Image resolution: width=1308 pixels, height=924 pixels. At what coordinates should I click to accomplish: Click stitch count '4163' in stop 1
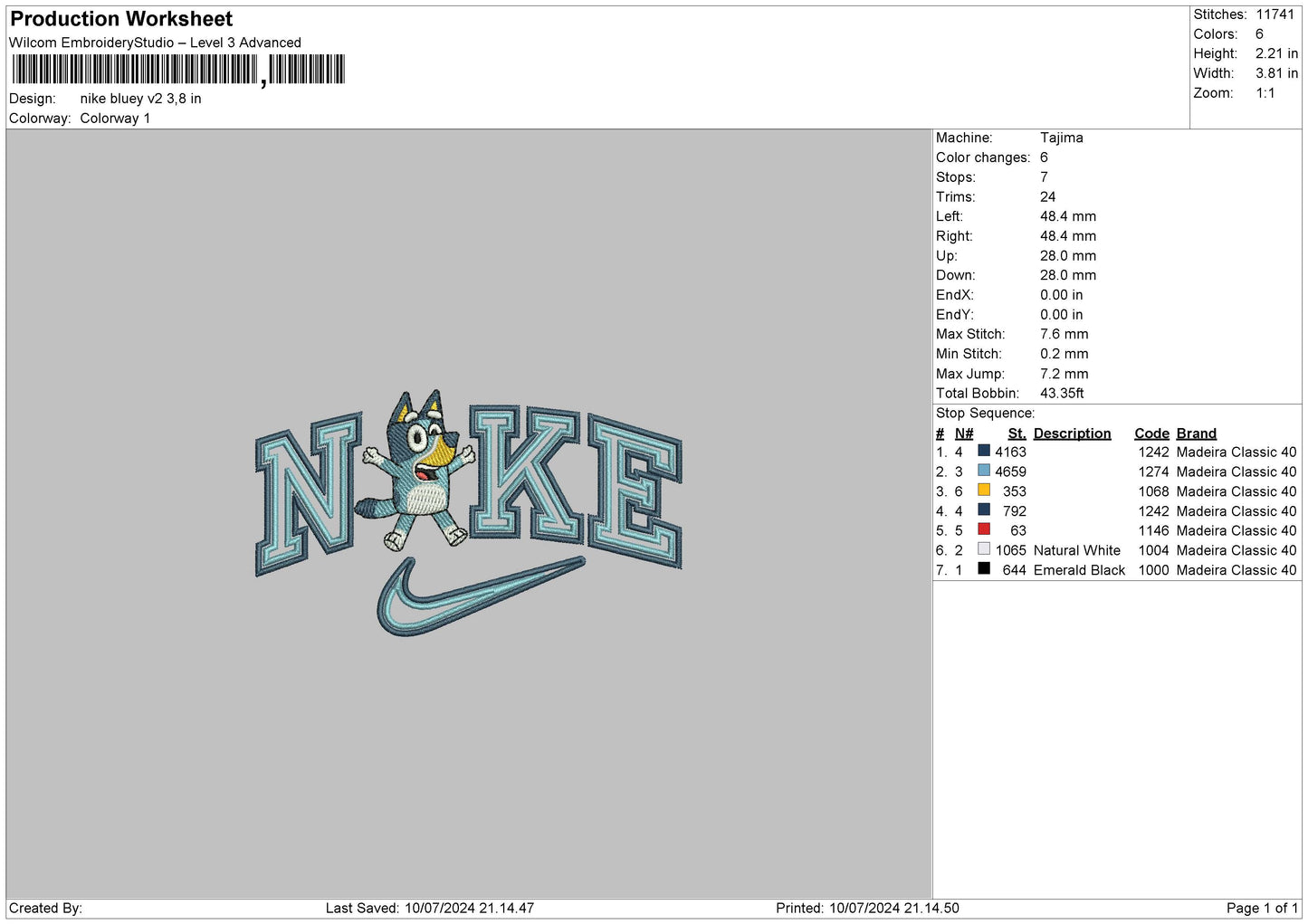pos(1010,452)
